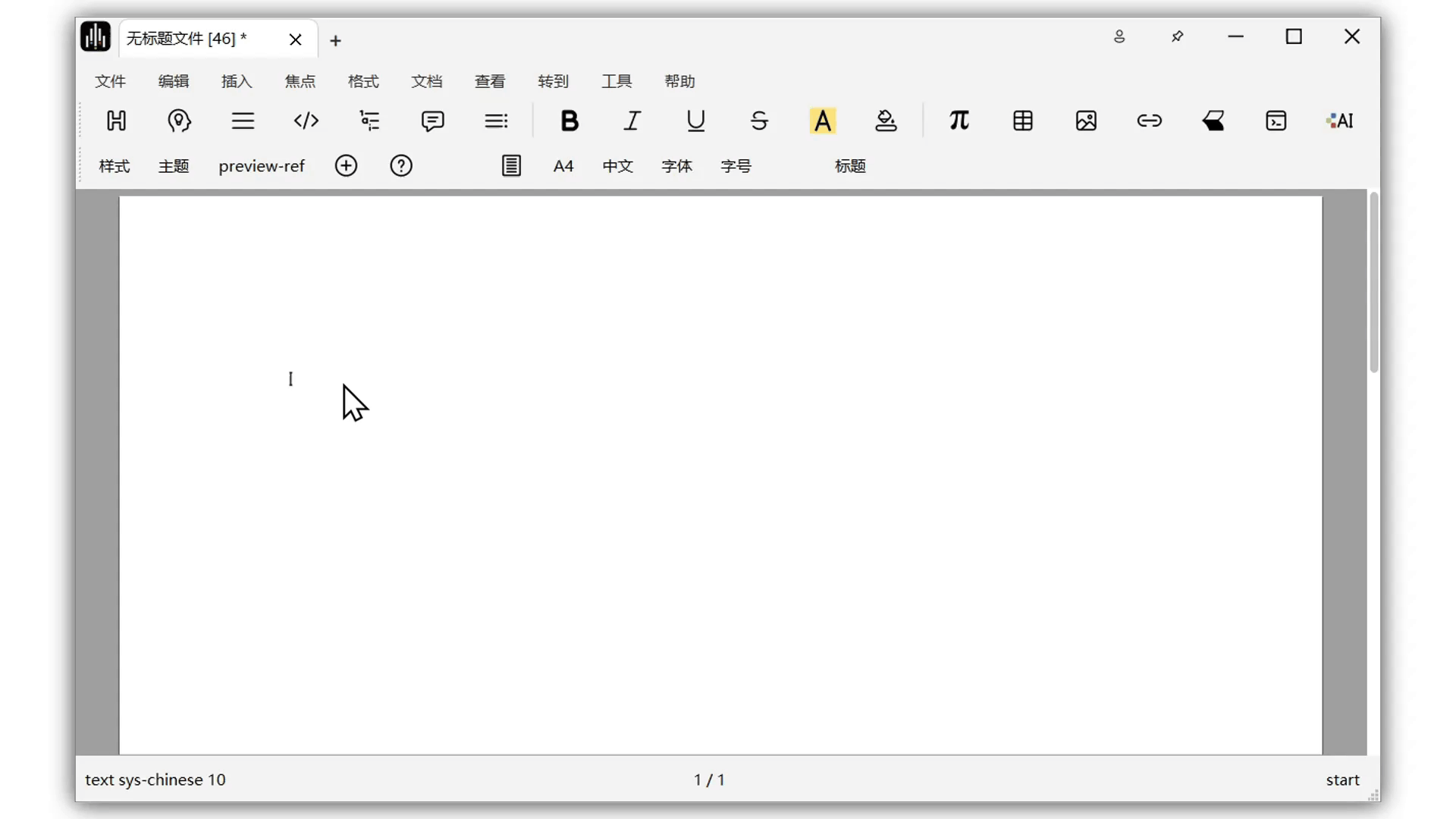Open the A4 page size dropdown
The height and width of the screenshot is (819, 1456).
coord(563,166)
